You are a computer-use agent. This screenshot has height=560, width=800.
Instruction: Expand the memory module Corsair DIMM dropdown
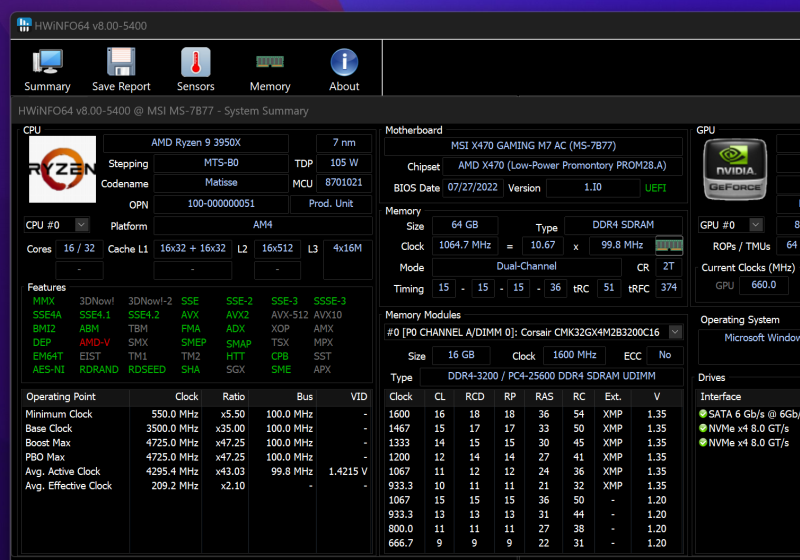tap(675, 332)
